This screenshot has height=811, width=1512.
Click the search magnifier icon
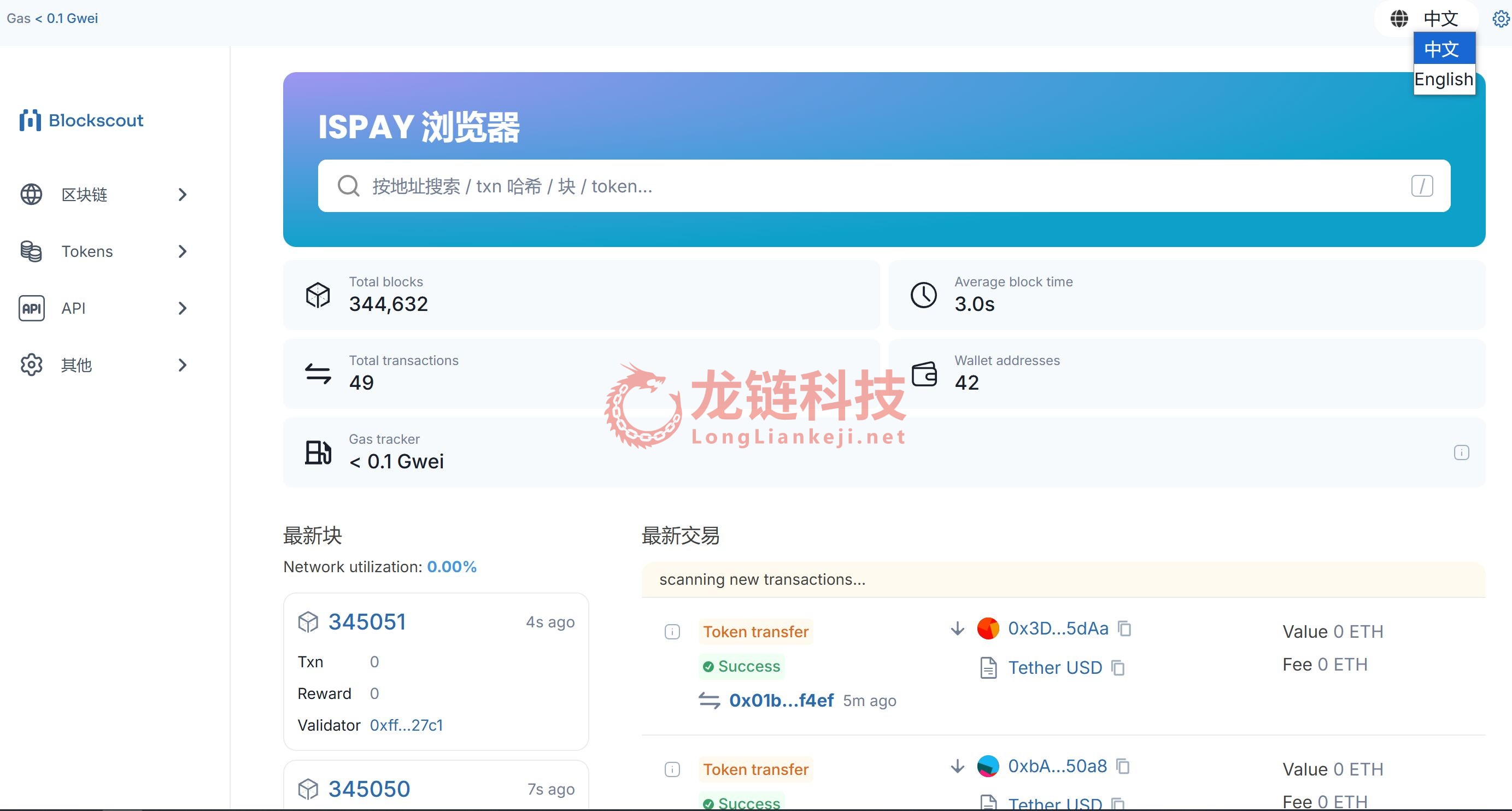(348, 185)
